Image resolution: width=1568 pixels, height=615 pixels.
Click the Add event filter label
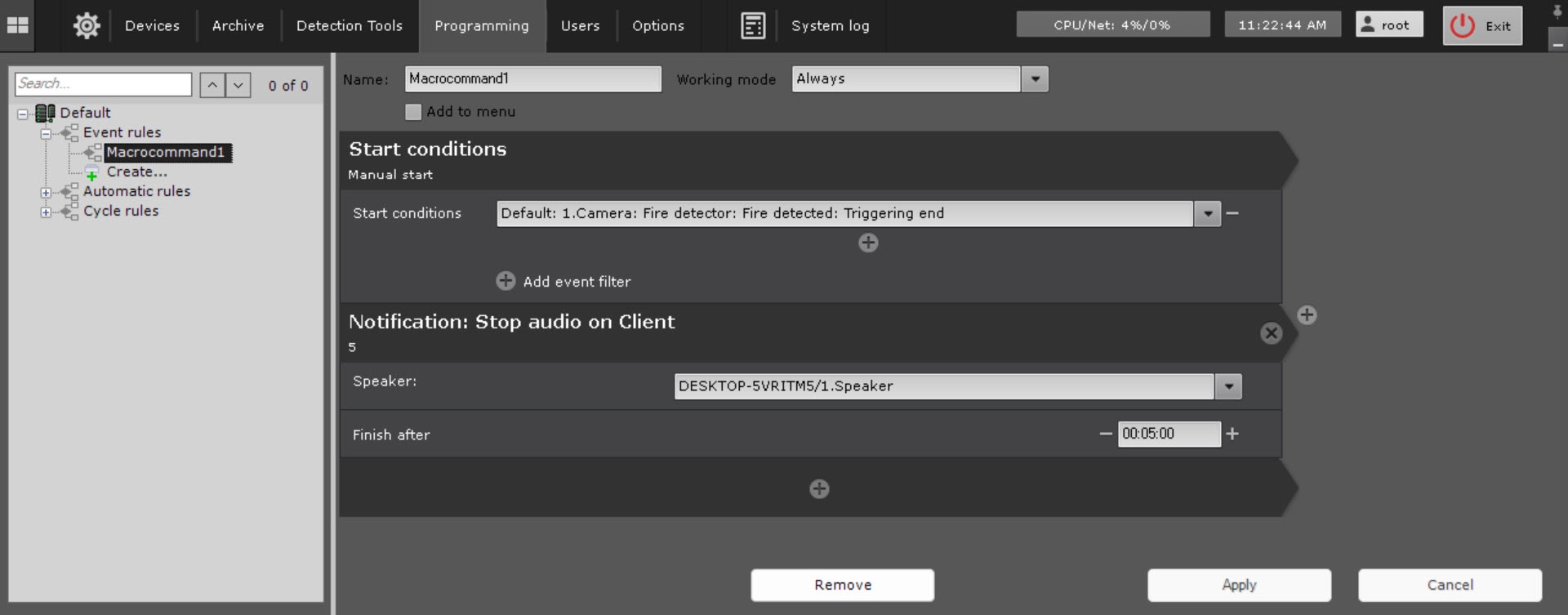point(577,282)
